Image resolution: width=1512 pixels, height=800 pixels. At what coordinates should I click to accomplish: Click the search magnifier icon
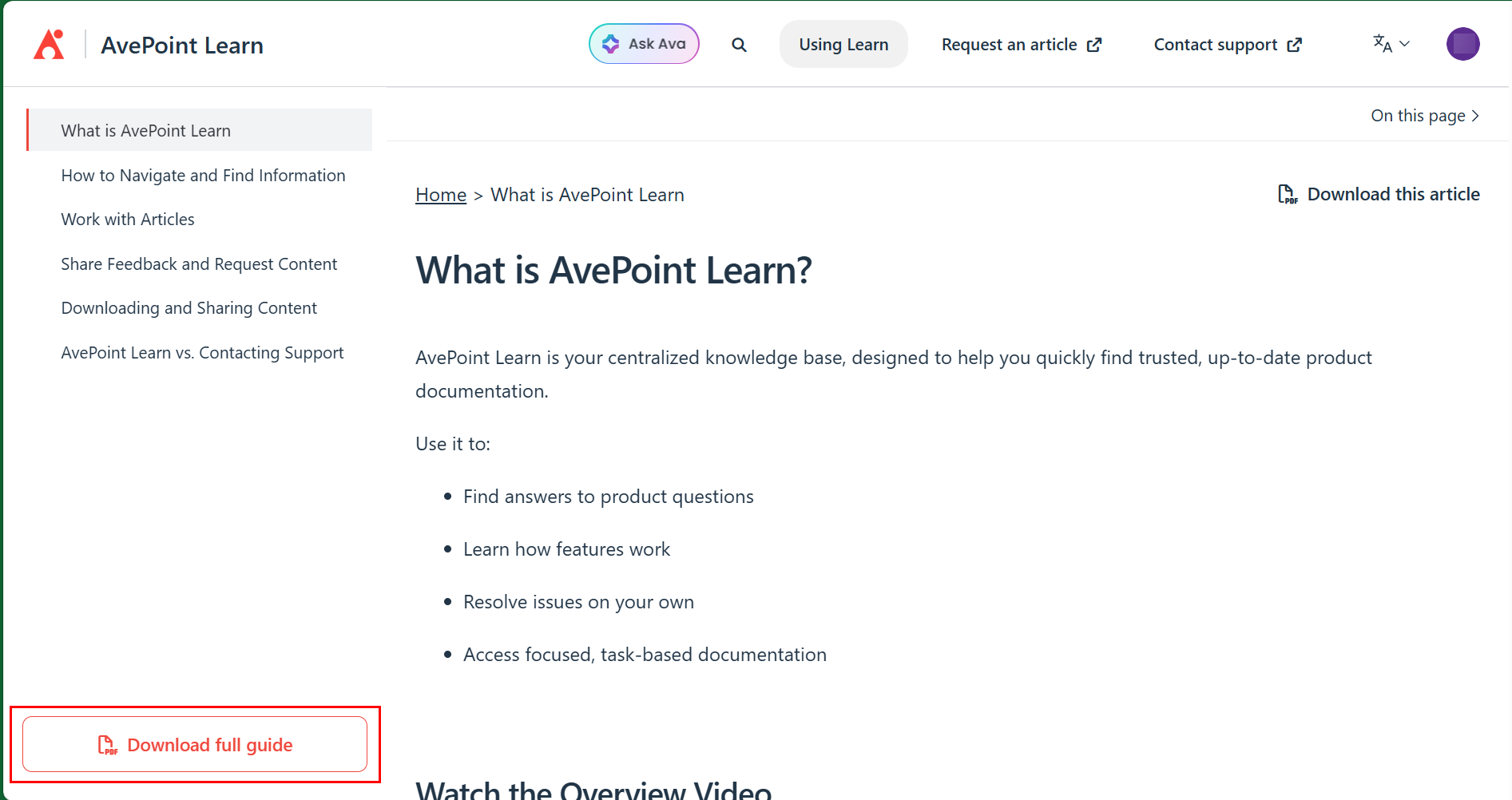point(740,45)
